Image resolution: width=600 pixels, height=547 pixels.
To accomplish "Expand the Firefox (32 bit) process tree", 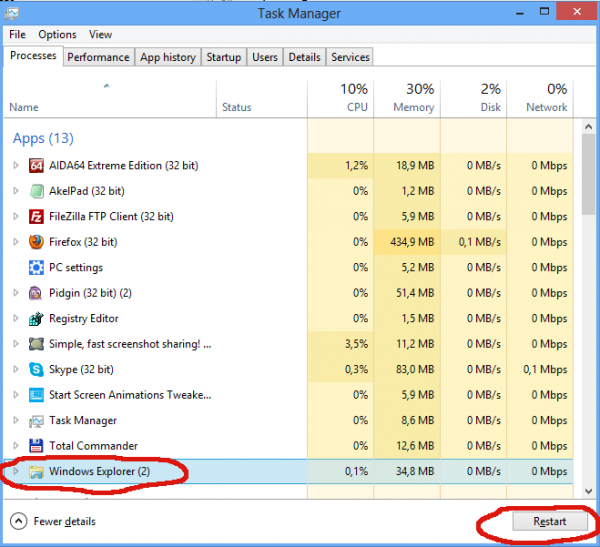I will click(15, 242).
